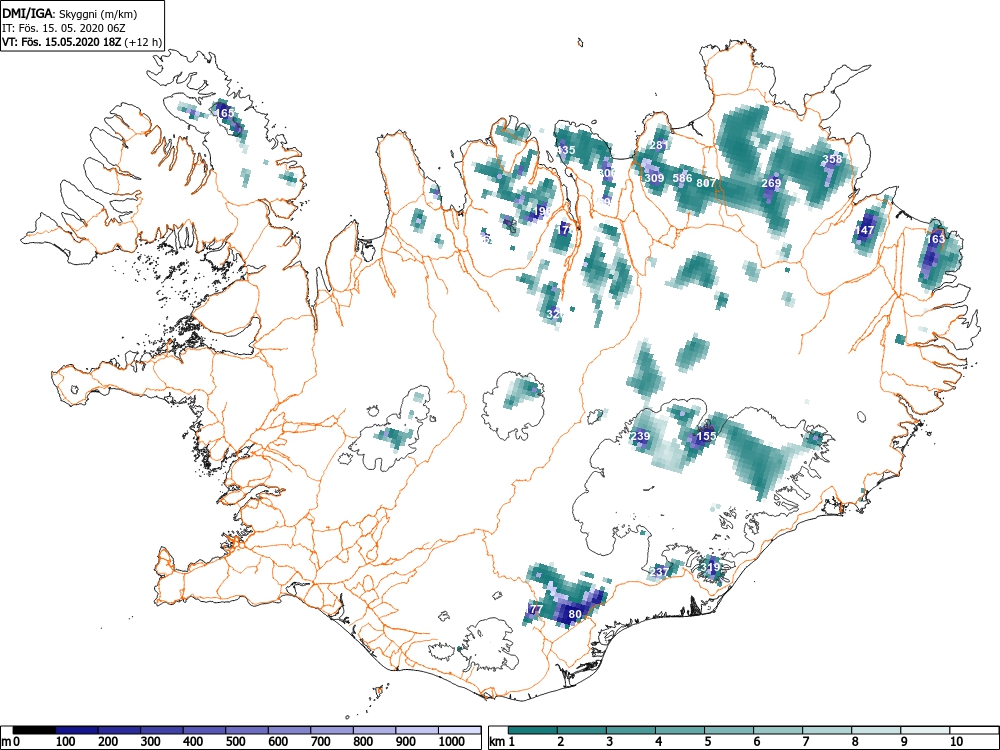Select the 435 value label on the map
This screenshot has width=1000, height=750.
(x=566, y=151)
